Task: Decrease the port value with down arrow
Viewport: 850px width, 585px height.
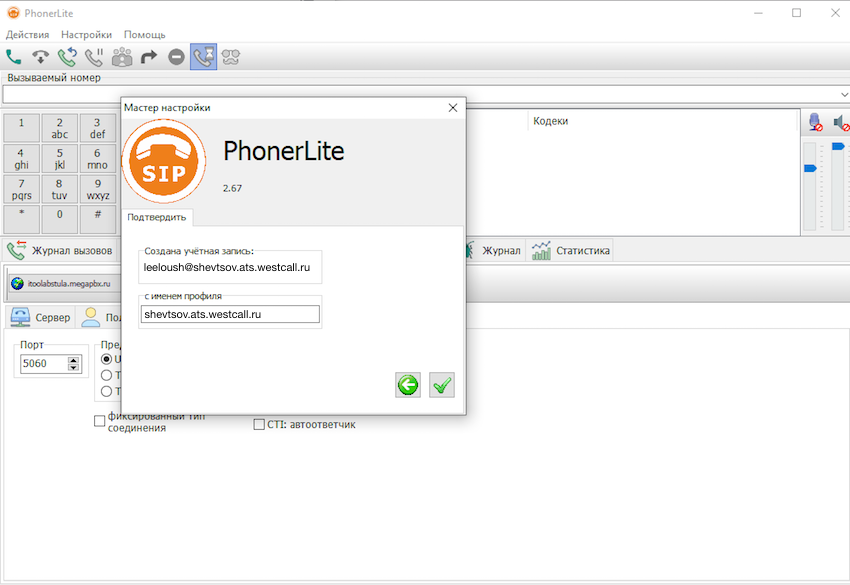Action: (x=74, y=368)
